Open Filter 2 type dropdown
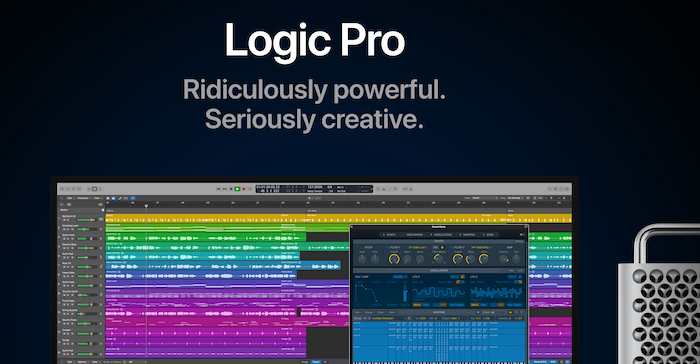700x364 pixels. pos(481,247)
